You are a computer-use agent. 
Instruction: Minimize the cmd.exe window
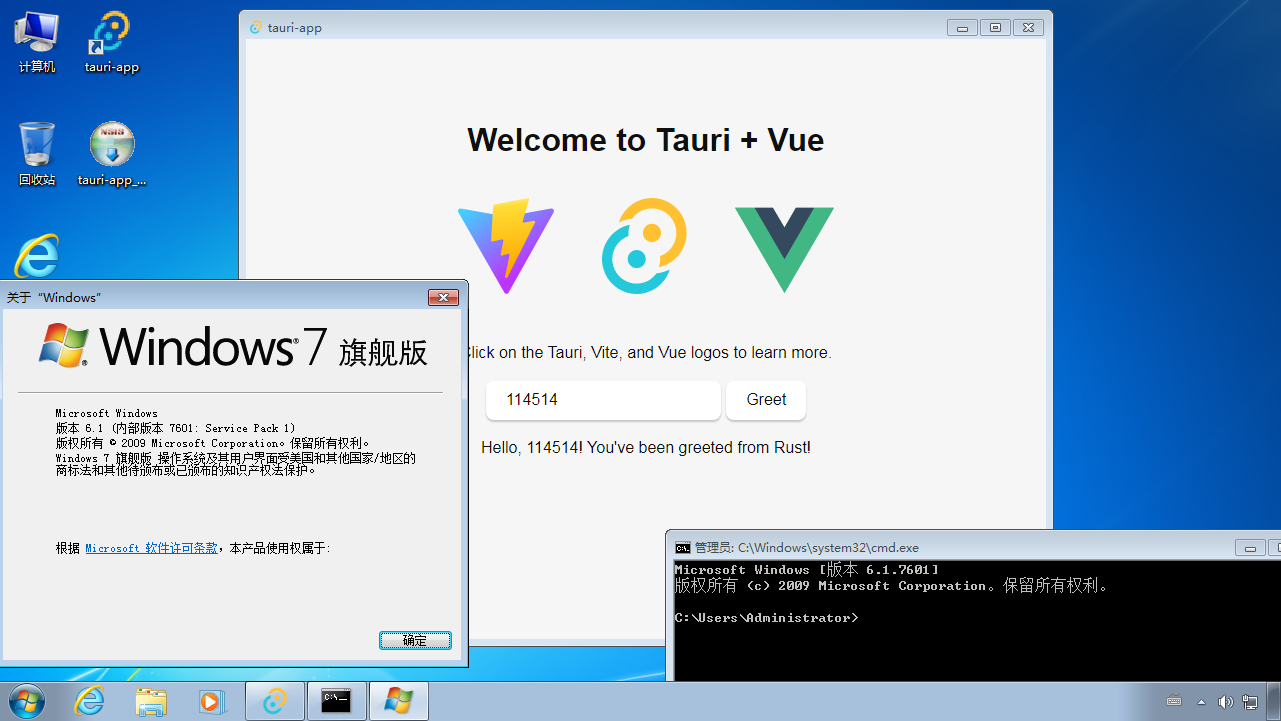pos(1250,547)
